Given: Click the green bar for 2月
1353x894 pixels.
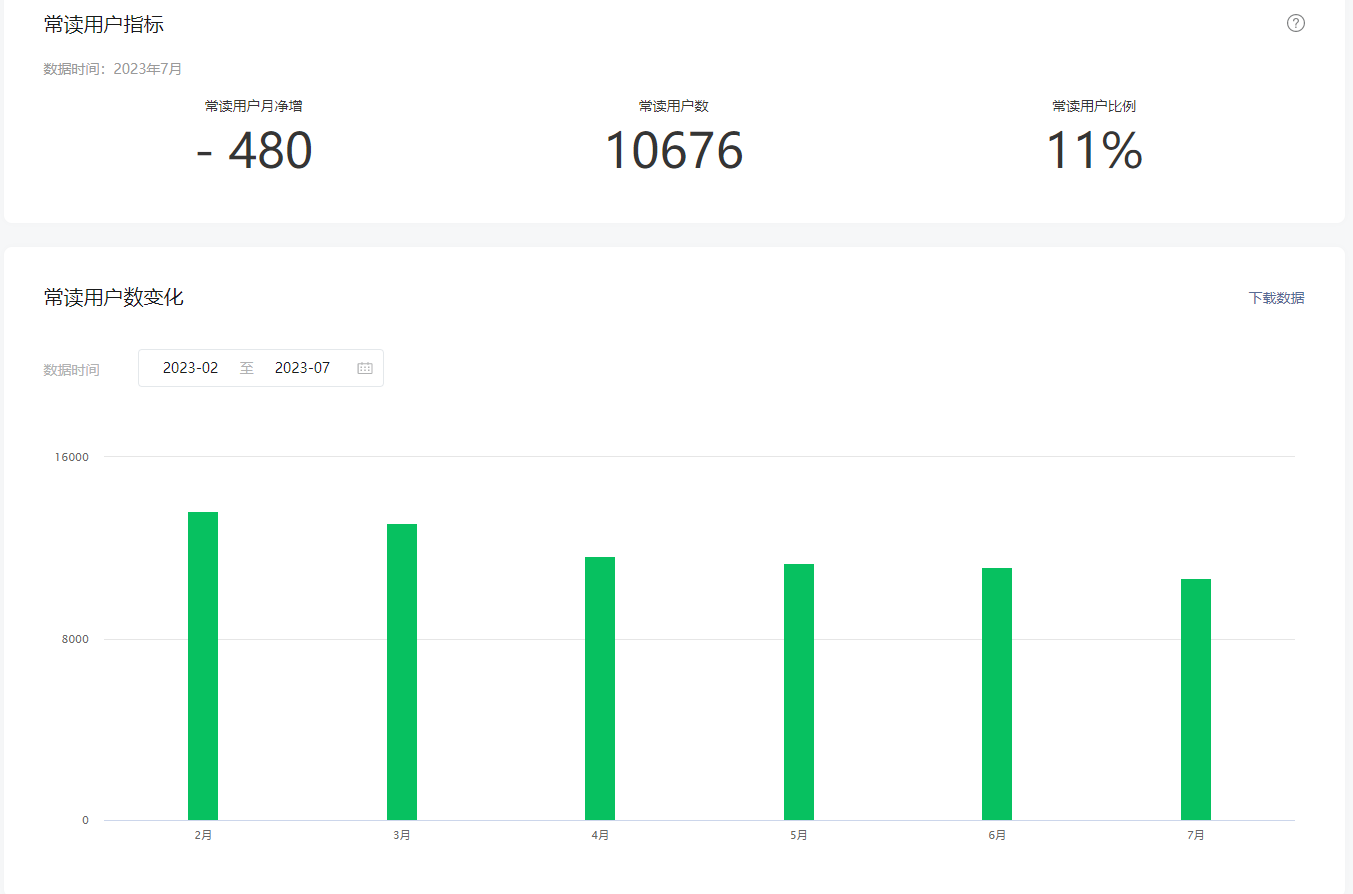Looking at the screenshot, I should tap(203, 666).
